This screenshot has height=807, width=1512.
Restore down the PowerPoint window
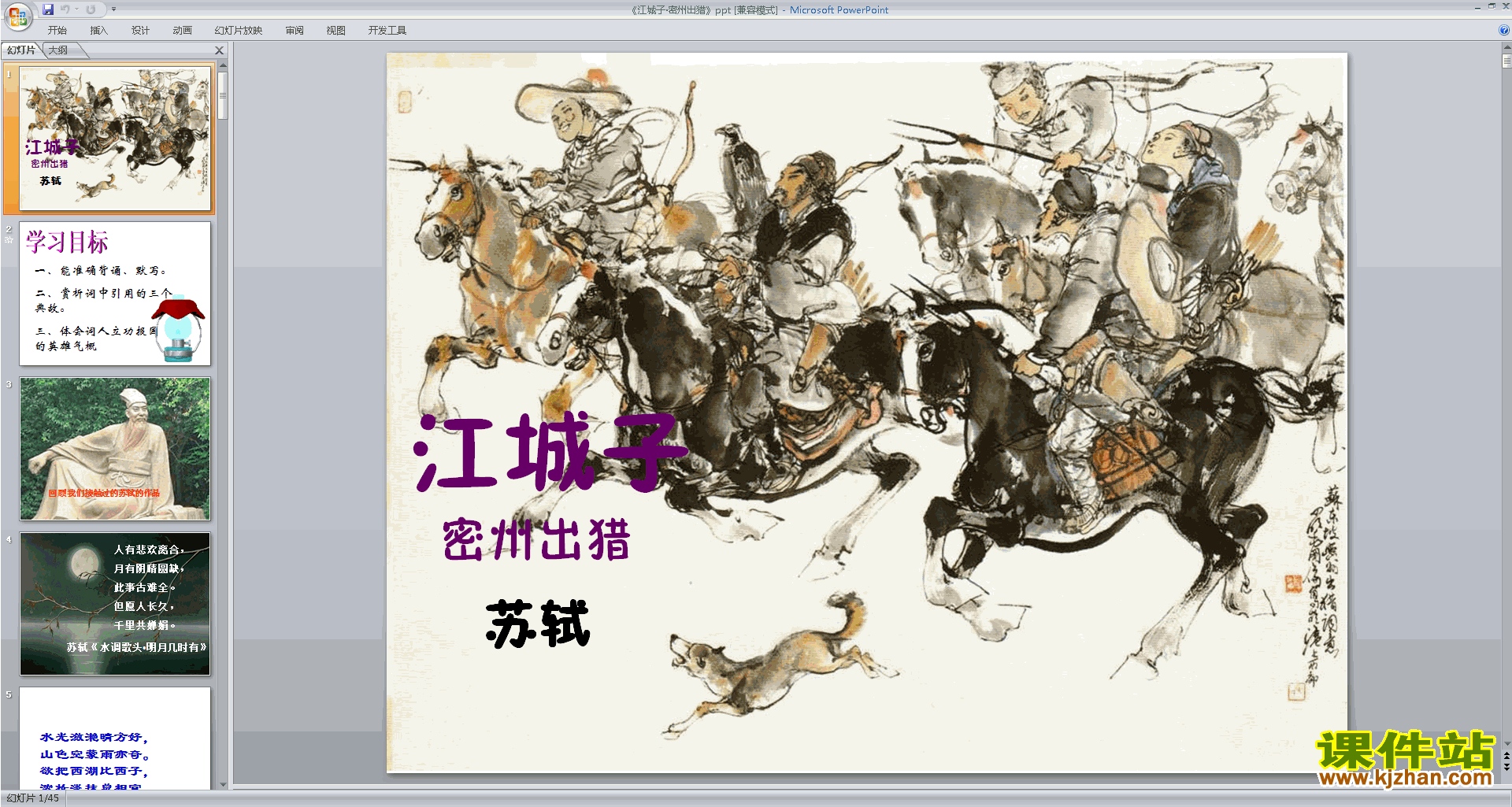click(x=1492, y=6)
